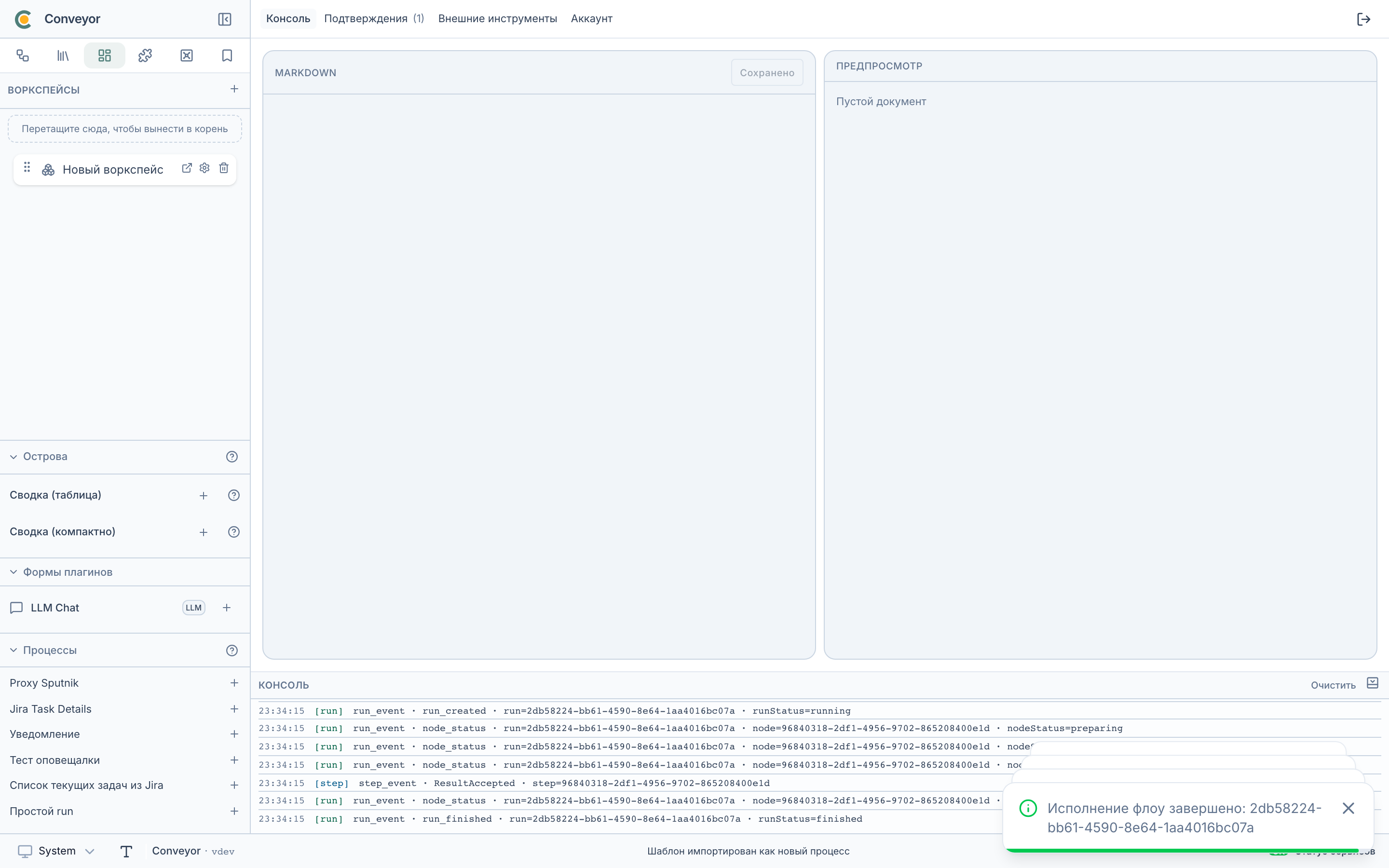Collapse the Острова section

(x=13, y=457)
